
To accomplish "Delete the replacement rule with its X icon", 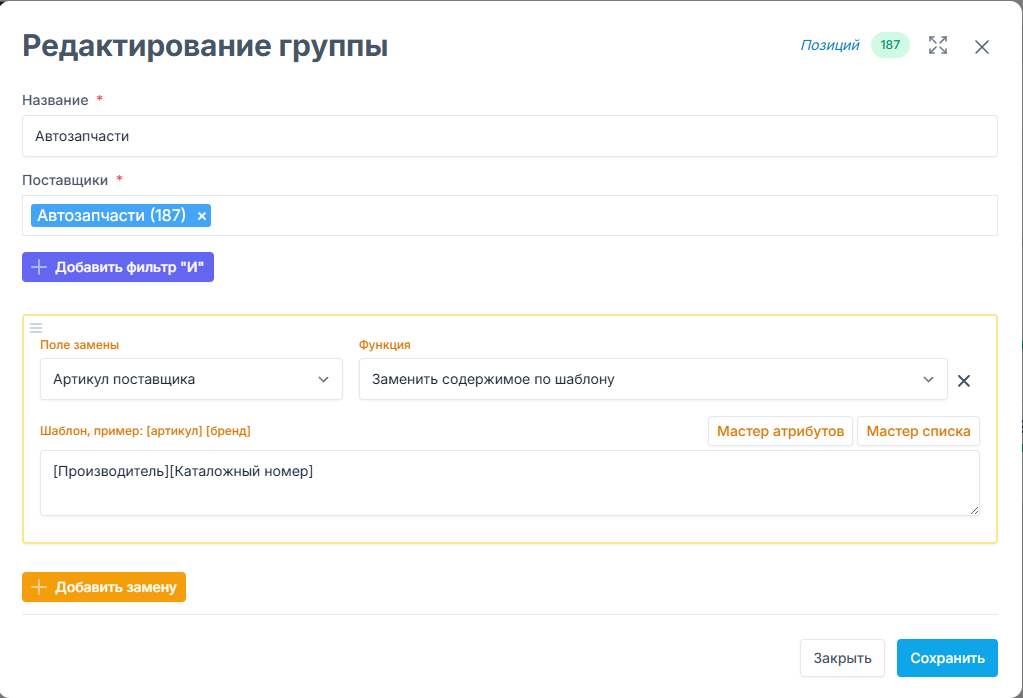I will (x=964, y=380).
